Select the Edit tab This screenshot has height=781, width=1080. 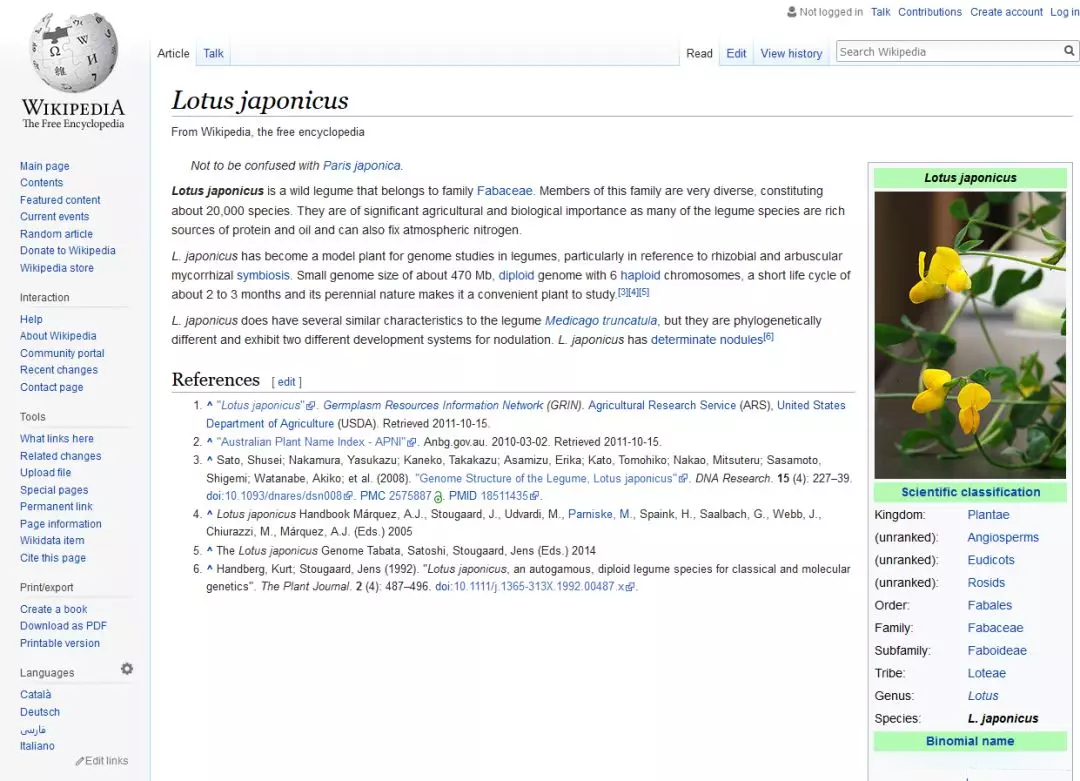[x=736, y=54]
